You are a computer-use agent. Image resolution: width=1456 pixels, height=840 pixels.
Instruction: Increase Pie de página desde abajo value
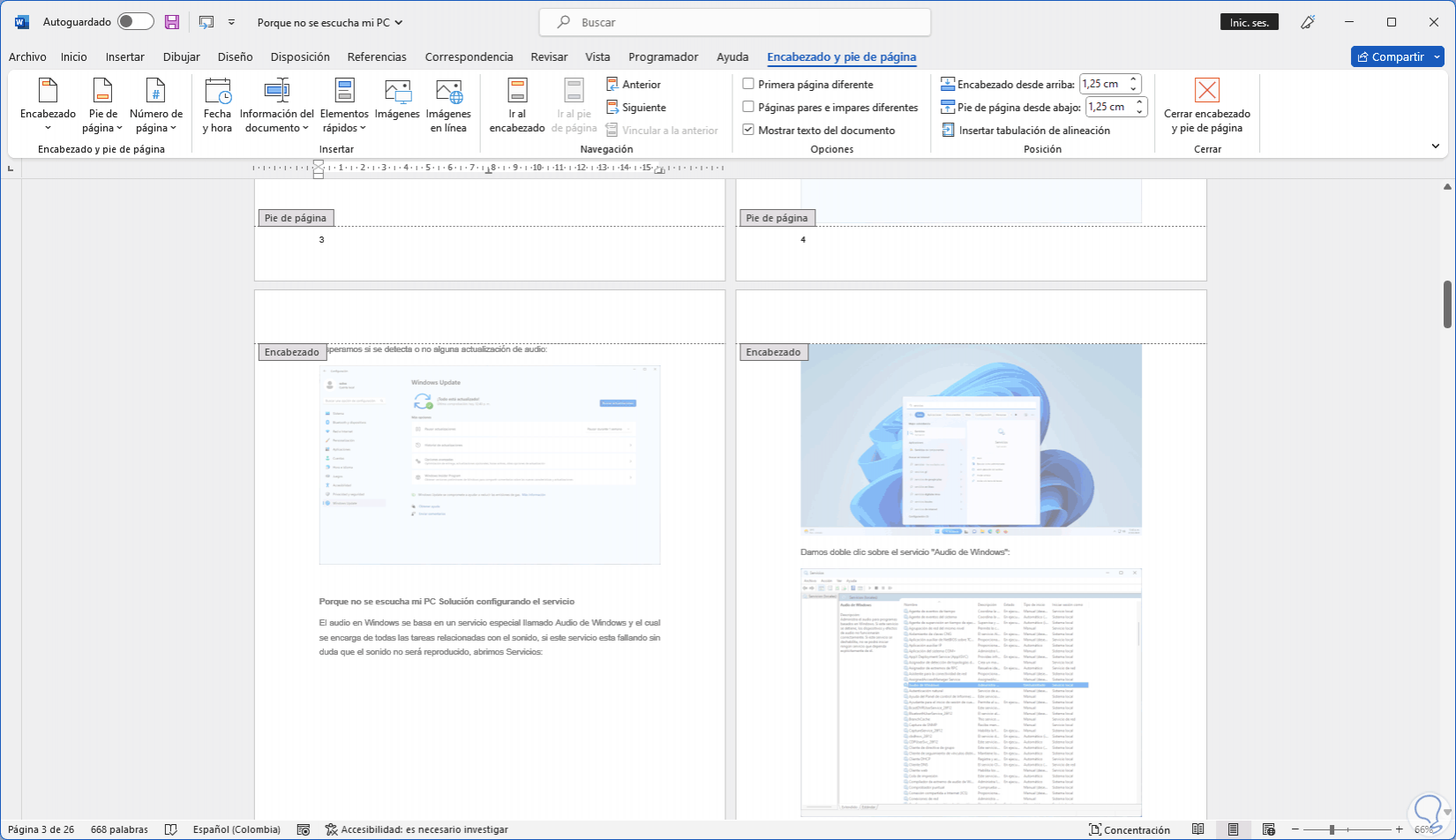[1140, 102]
